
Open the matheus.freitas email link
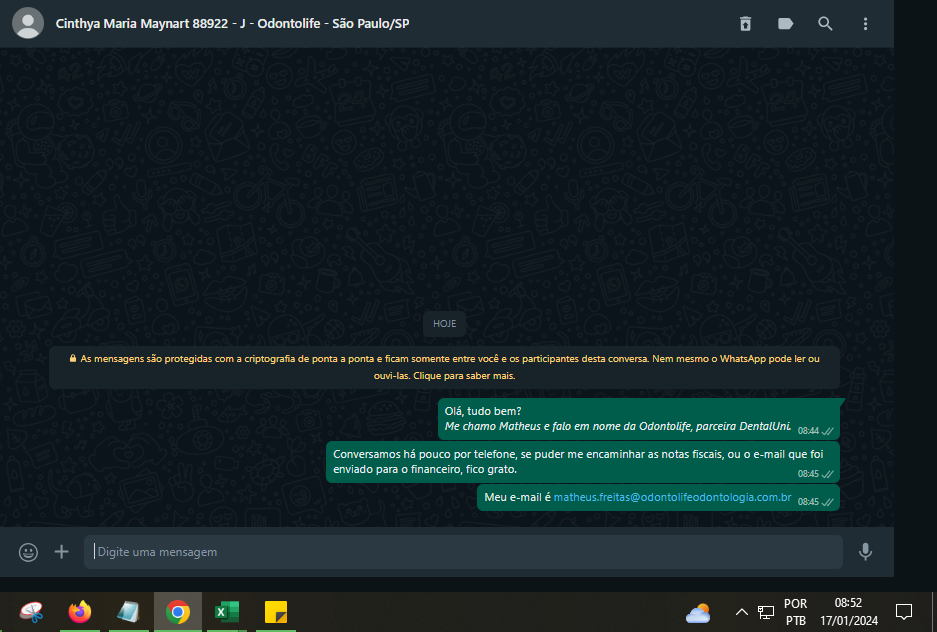point(672,497)
